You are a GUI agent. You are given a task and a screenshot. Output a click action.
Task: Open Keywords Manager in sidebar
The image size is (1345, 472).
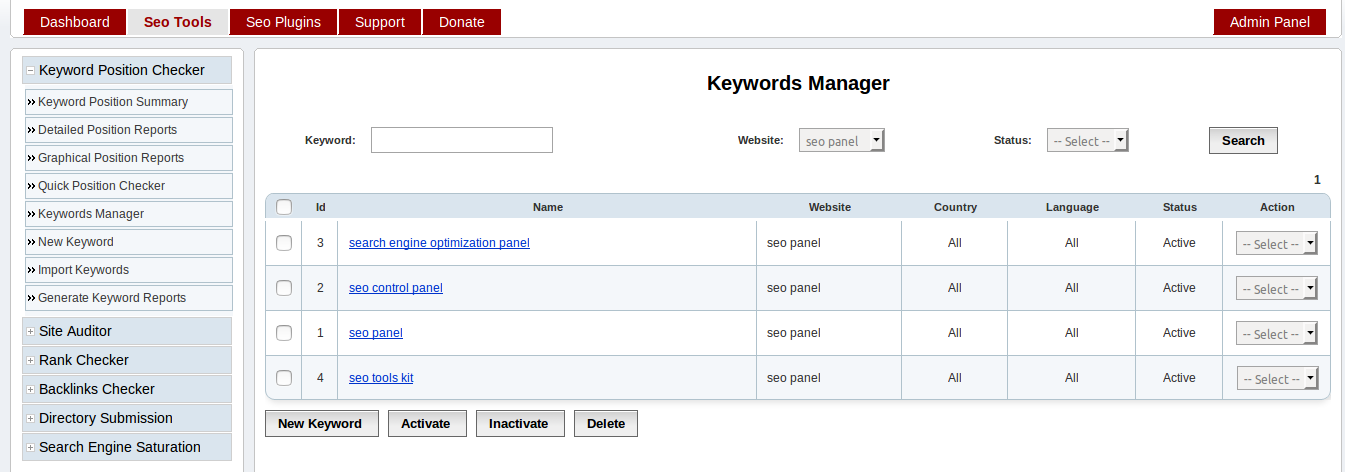(129, 214)
